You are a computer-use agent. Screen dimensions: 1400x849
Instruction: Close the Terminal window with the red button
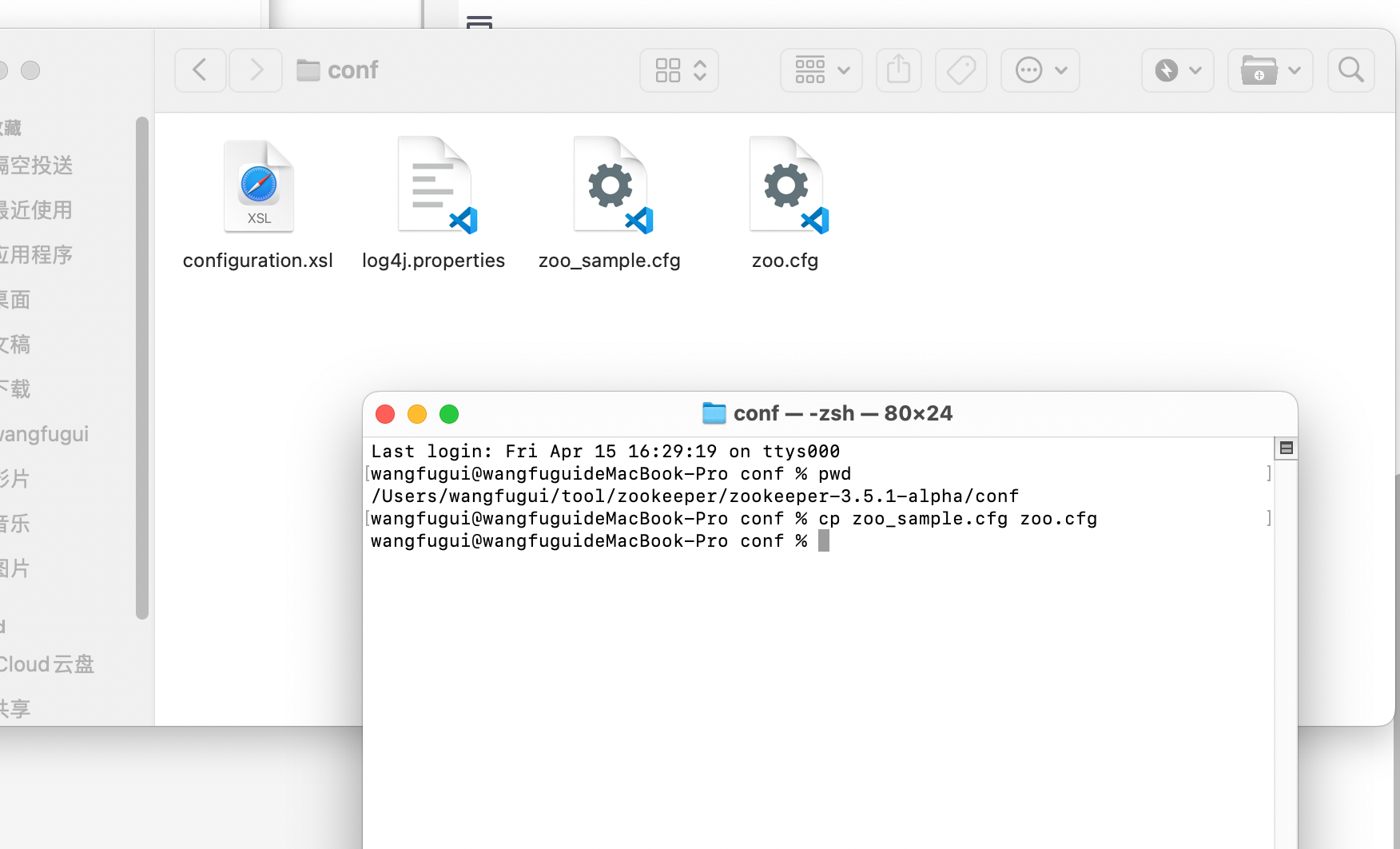(385, 414)
